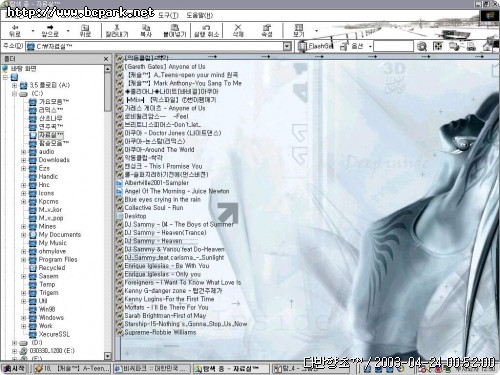Select file "Enrique Iglesias - Be With You"
500x375 pixels.
click(167, 266)
